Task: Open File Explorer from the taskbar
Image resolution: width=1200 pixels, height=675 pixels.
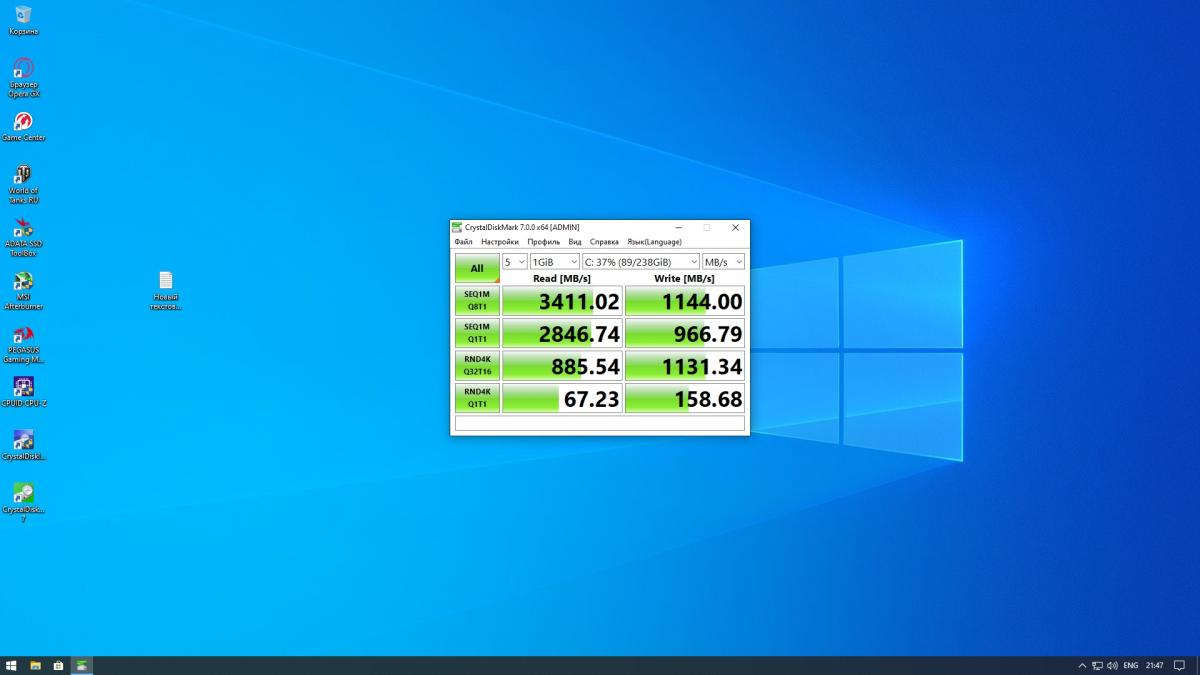Action: click(x=35, y=665)
